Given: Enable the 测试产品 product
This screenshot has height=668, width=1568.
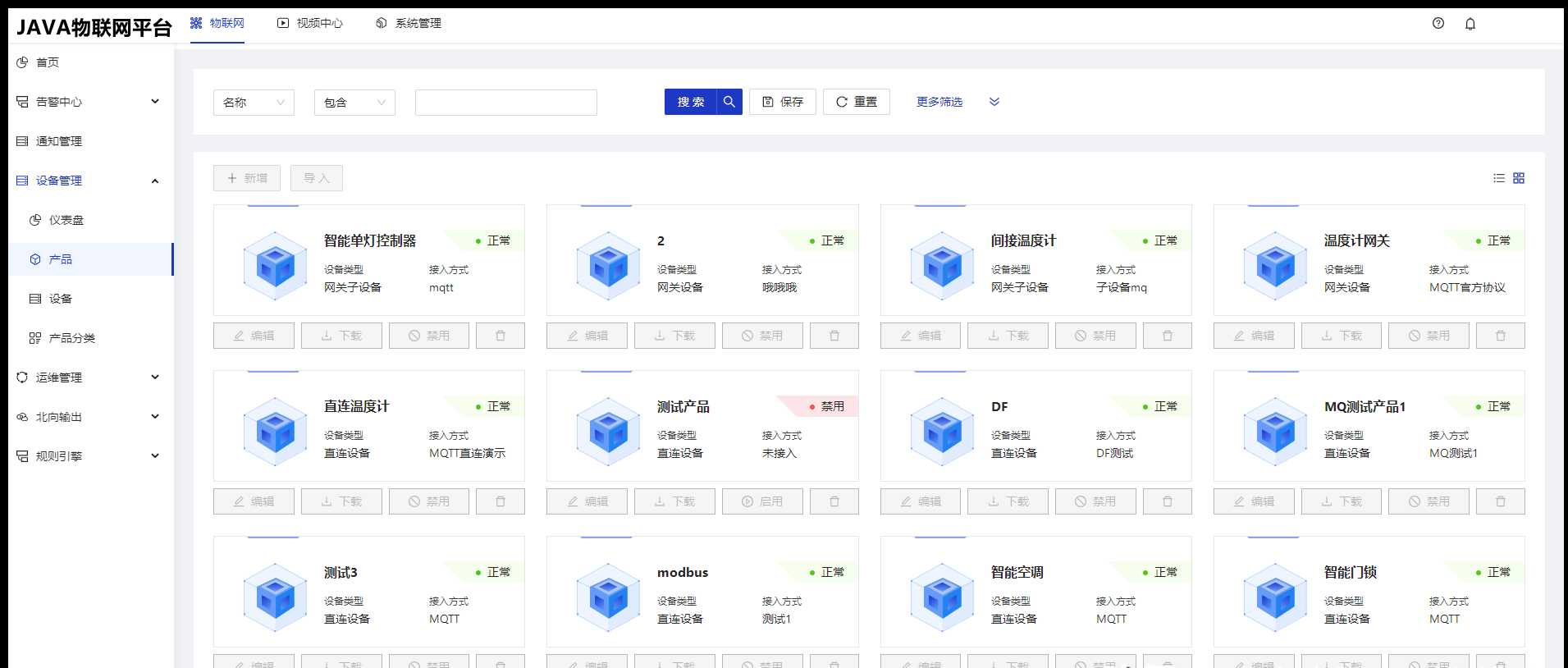Looking at the screenshot, I should (762, 501).
